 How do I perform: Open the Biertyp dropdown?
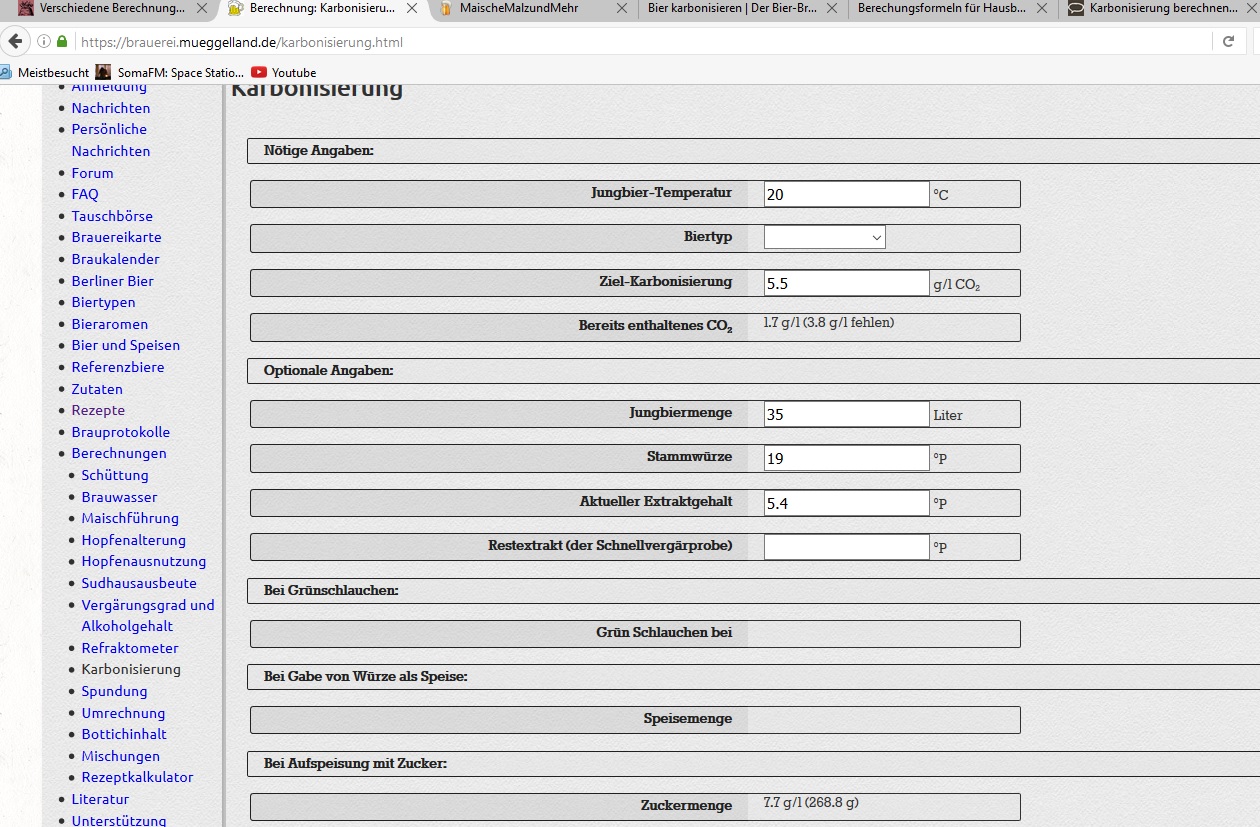(824, 237)
